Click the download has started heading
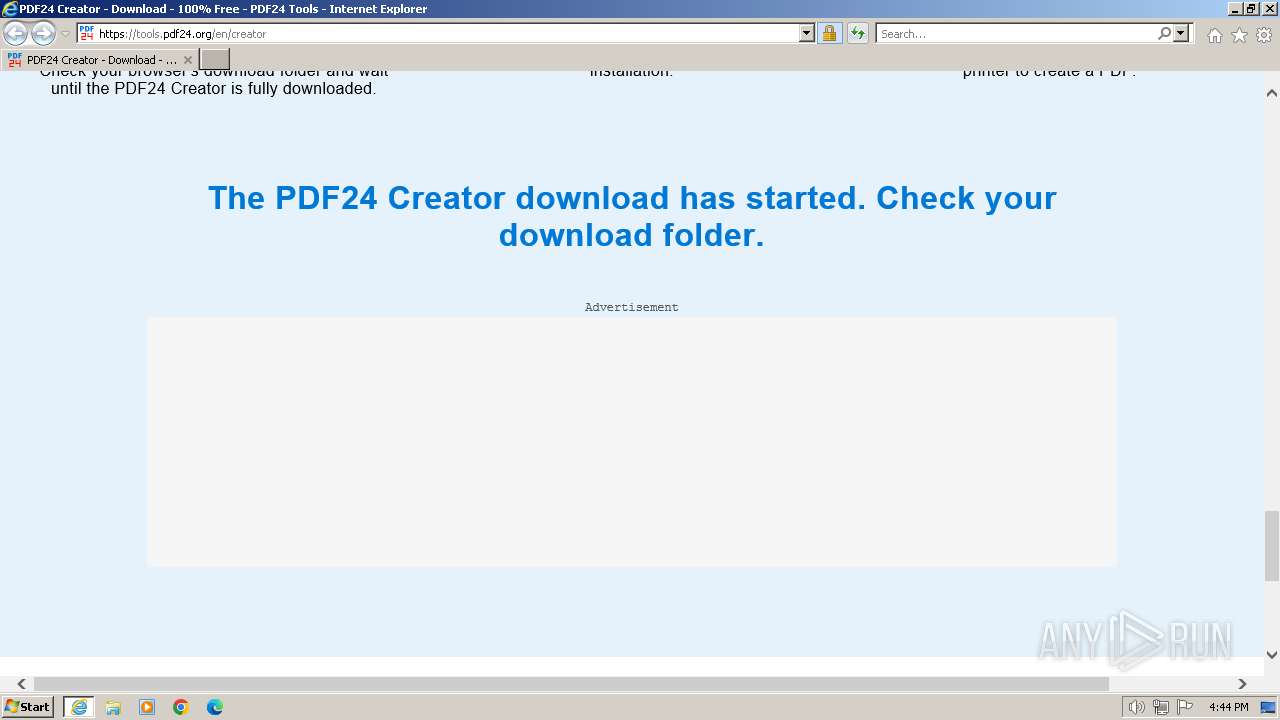1280x720 pixels. point(632,216)
